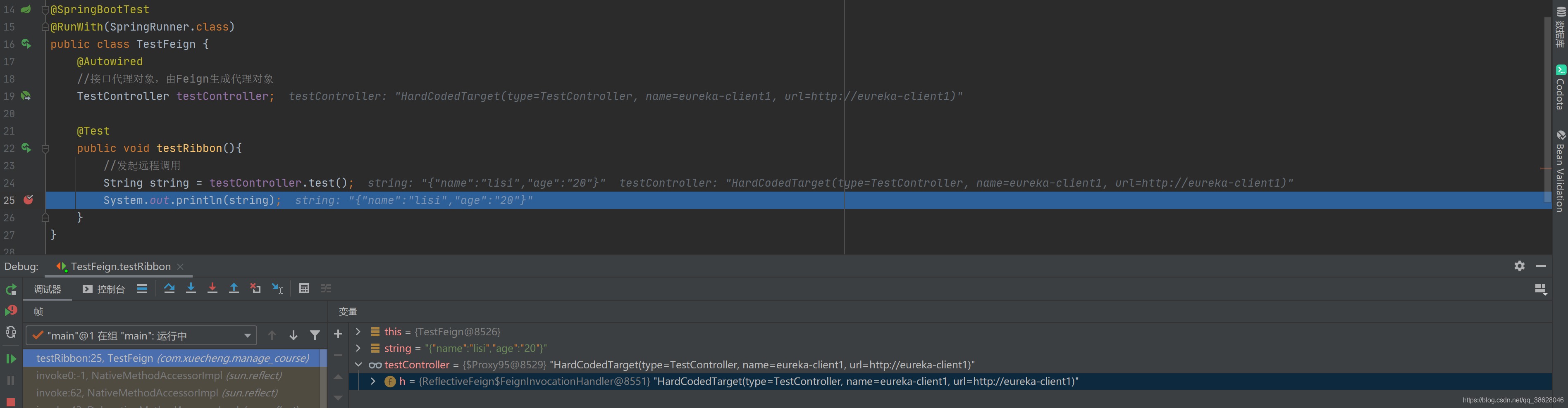Switch to the 调试器 tab
This screenshot has width=1568, height=408.
tap(48, 289)
